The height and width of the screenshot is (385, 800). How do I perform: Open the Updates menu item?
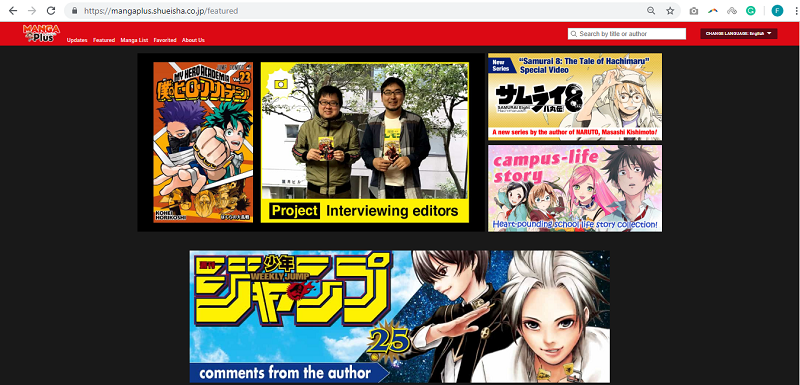coord(77,40)
